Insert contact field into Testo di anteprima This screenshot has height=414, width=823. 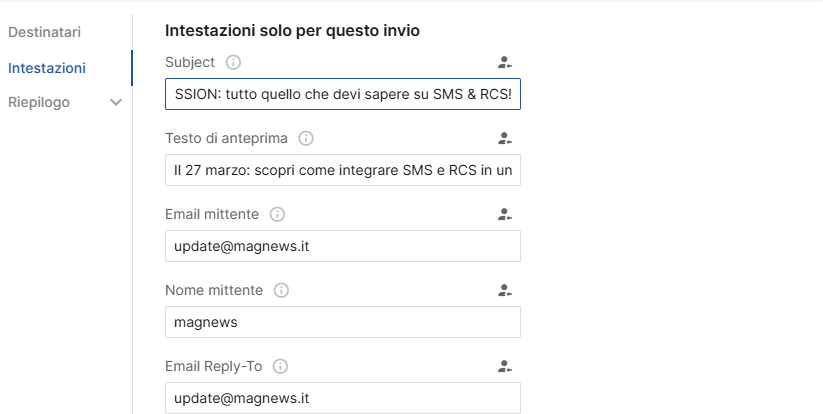[x=504, y=139]
